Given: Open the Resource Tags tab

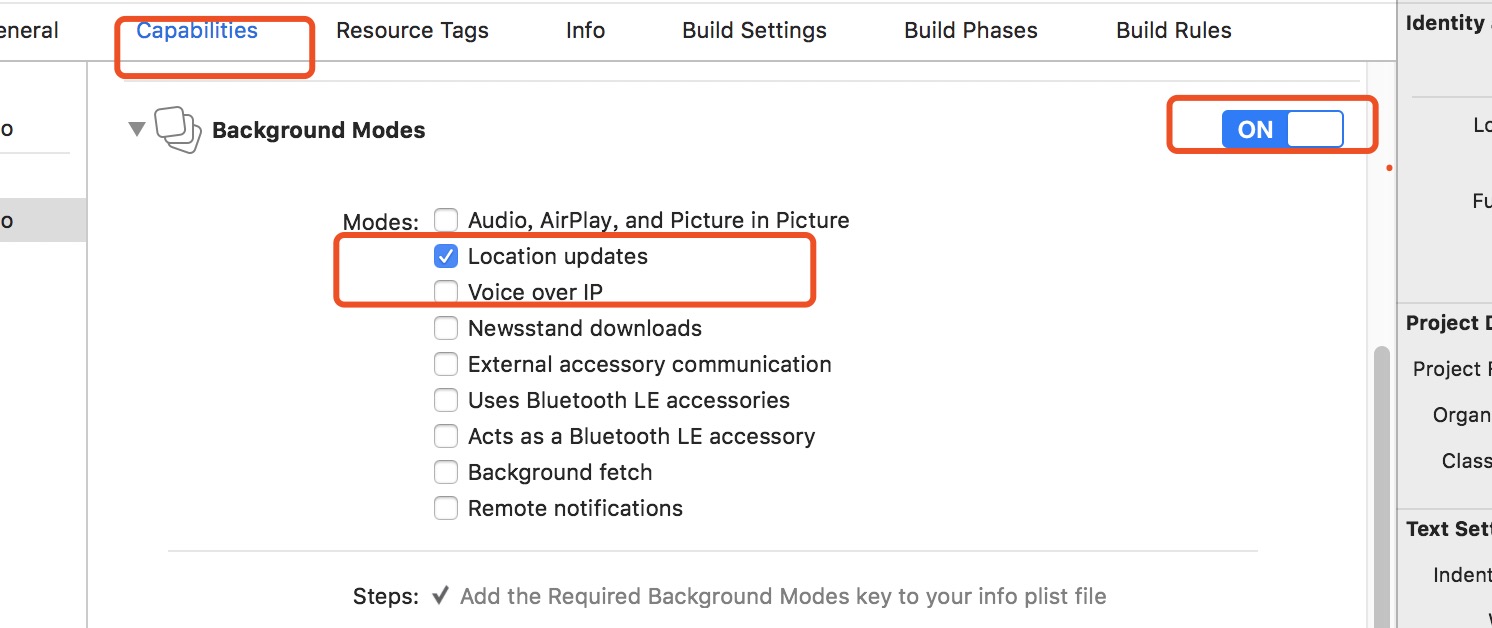Looking at the screenshot, I should click(x=412, y=31).
